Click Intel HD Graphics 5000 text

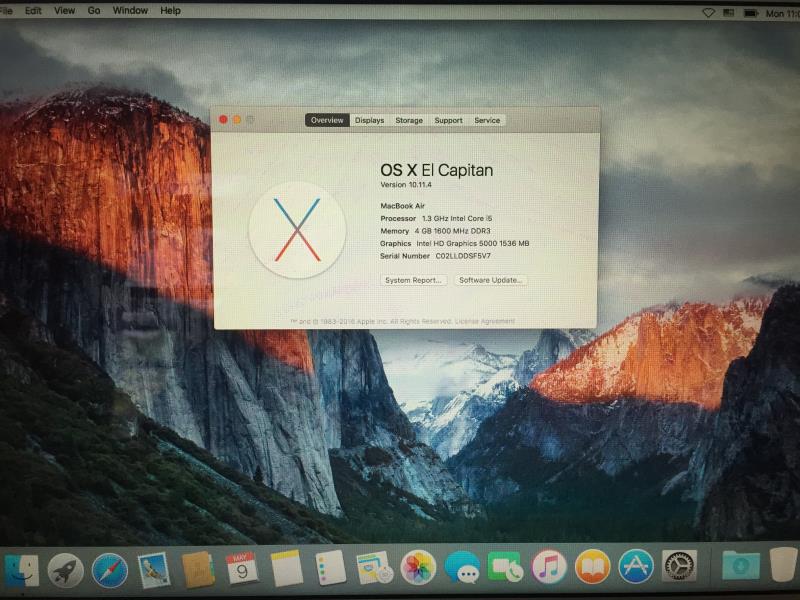(472, 243)
